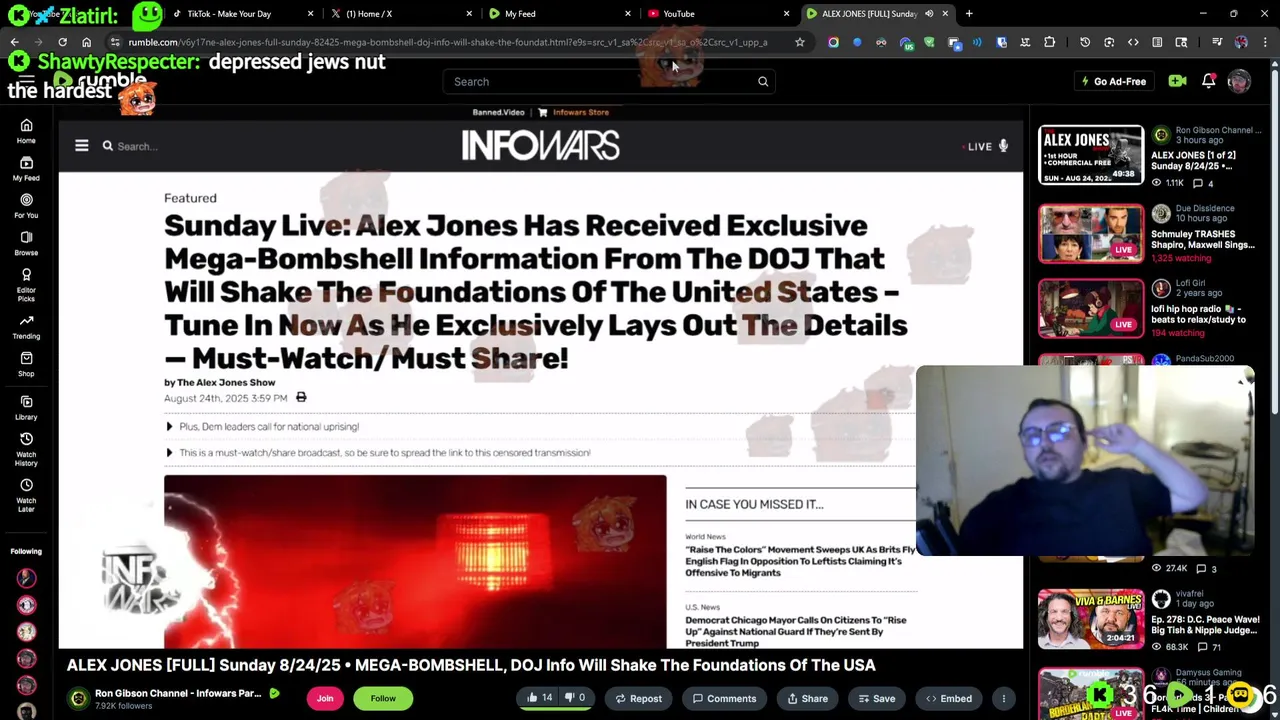This screenshot has height=720, width=1280.
Task: Open Schmuley TRASHES Shapiro live video
Action: 1091,234
